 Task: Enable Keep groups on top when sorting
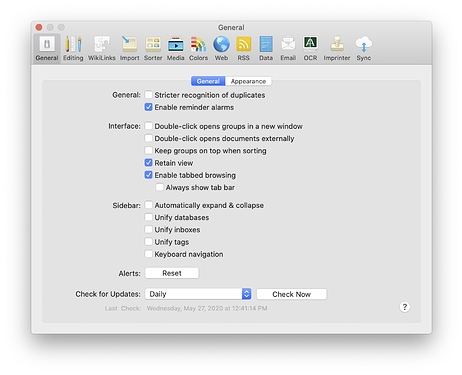pyautogui.click(x=149, y=151)
